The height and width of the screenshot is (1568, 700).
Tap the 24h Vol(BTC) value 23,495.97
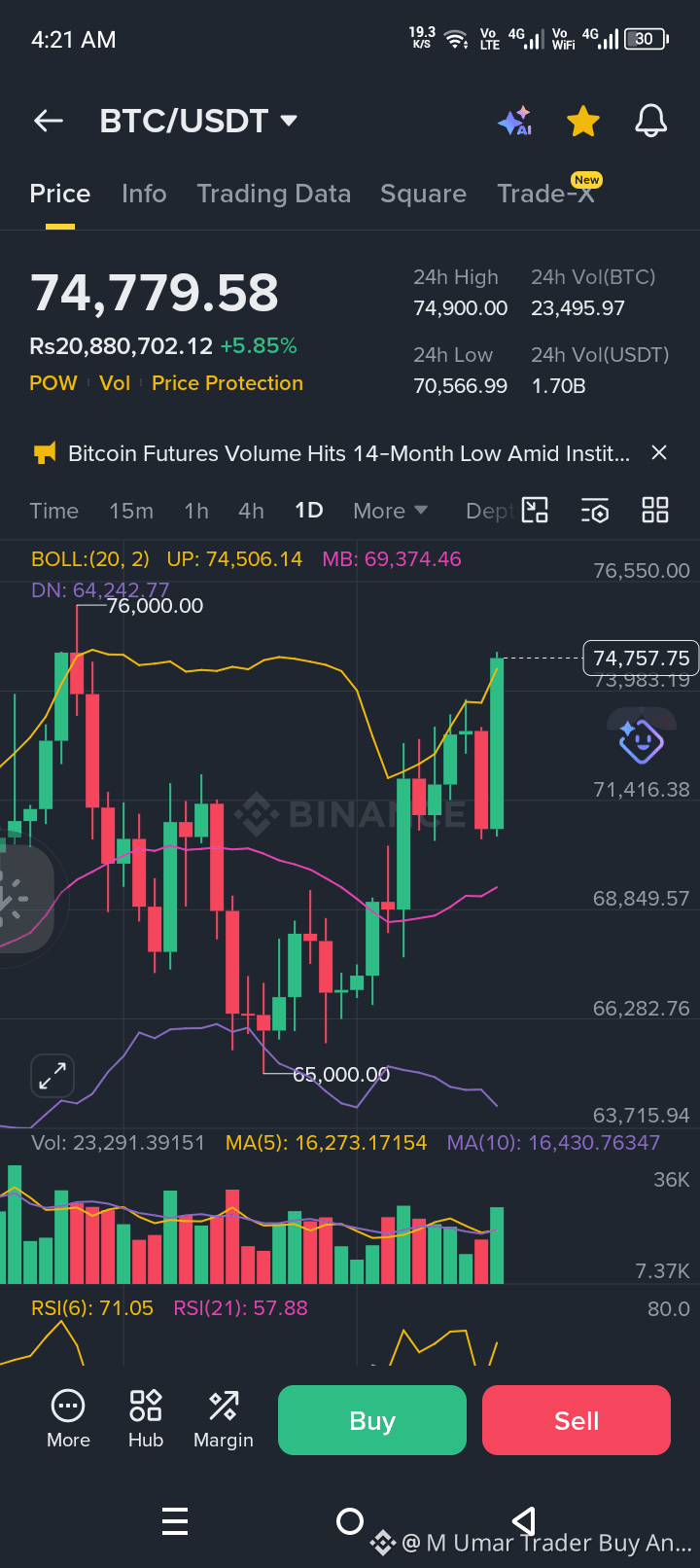click(x=577, y=308)
